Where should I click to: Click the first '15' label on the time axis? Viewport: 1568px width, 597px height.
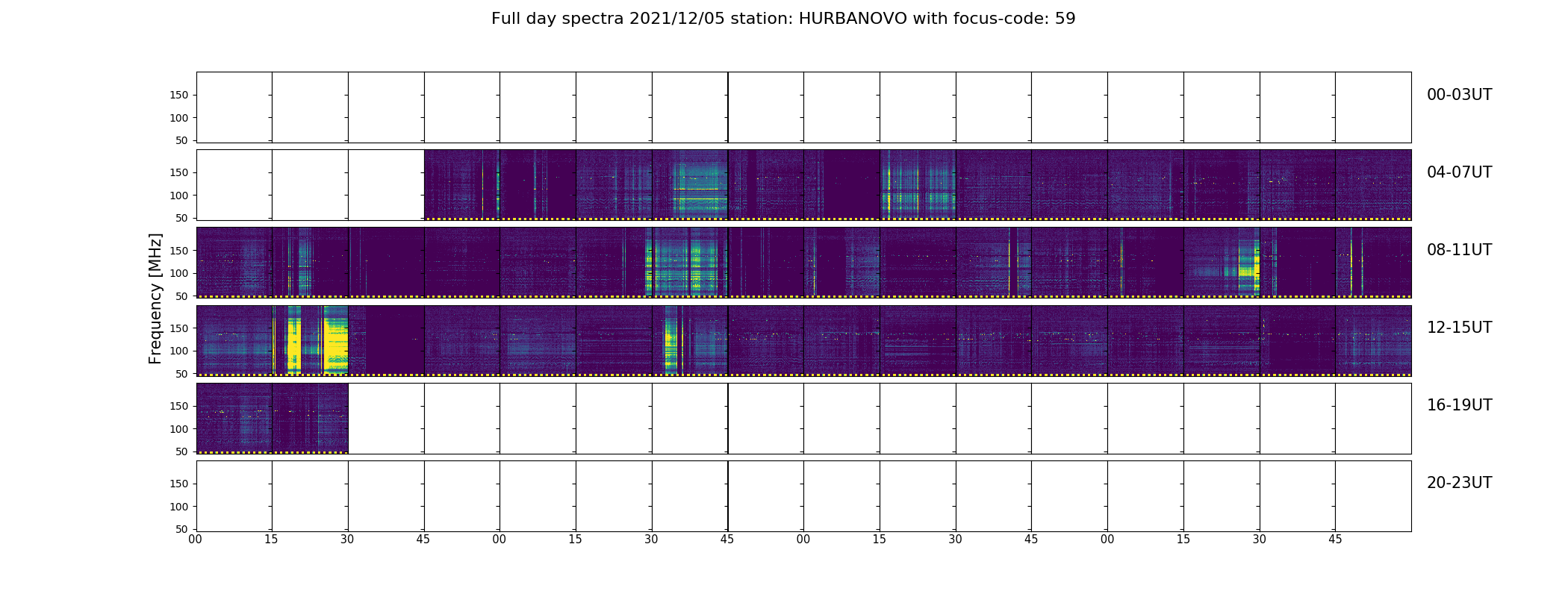[271, 540]
